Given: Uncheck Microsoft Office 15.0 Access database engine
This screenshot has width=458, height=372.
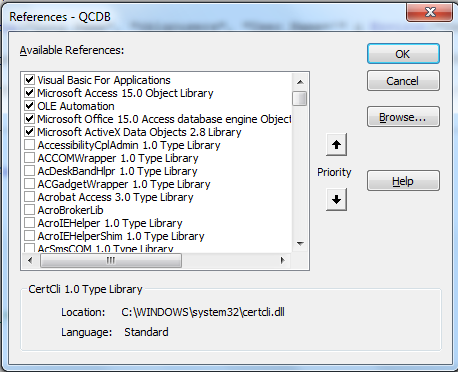Looking at the screenshot, I should [29, 119].
